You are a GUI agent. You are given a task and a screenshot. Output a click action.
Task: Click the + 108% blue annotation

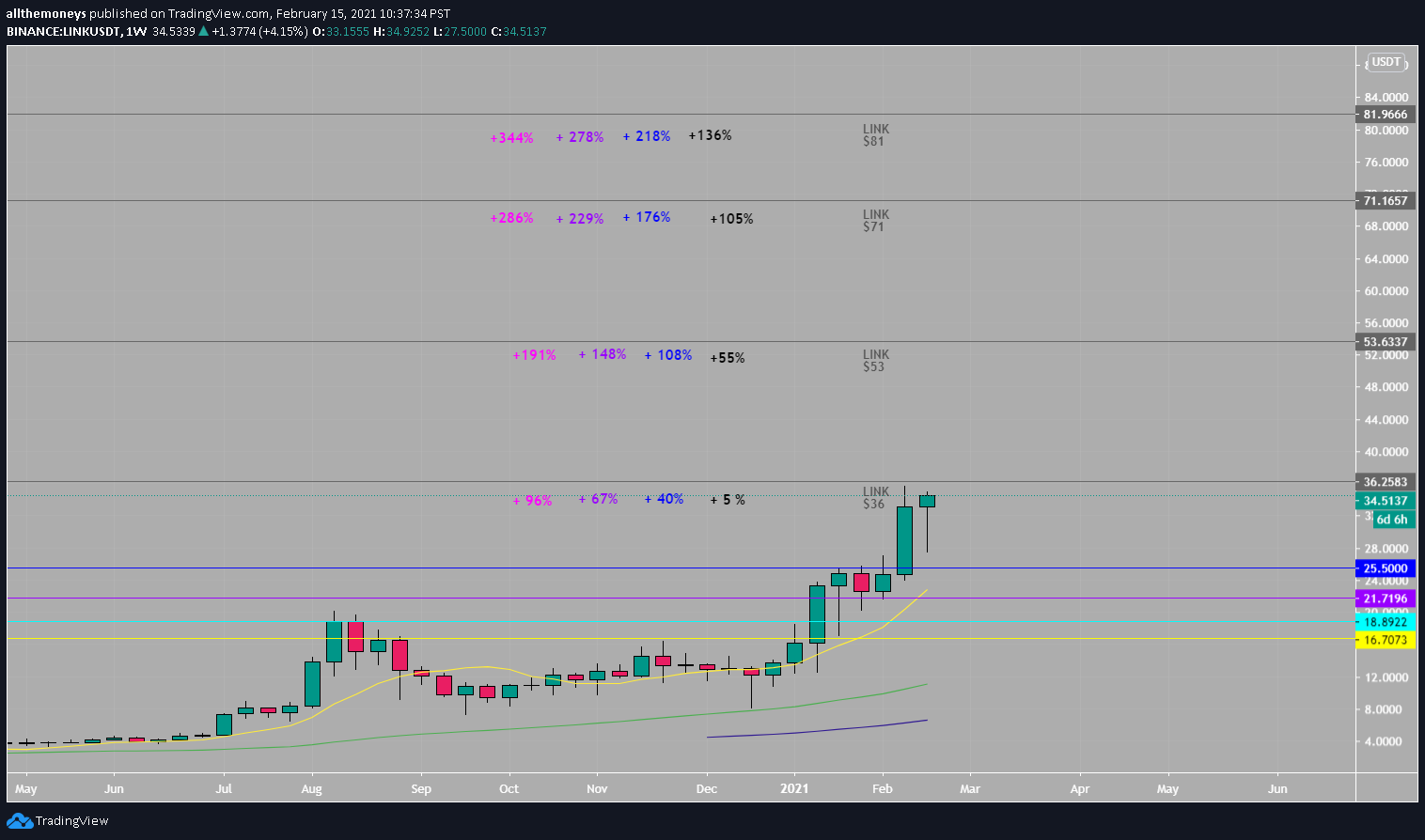point(668,355)
